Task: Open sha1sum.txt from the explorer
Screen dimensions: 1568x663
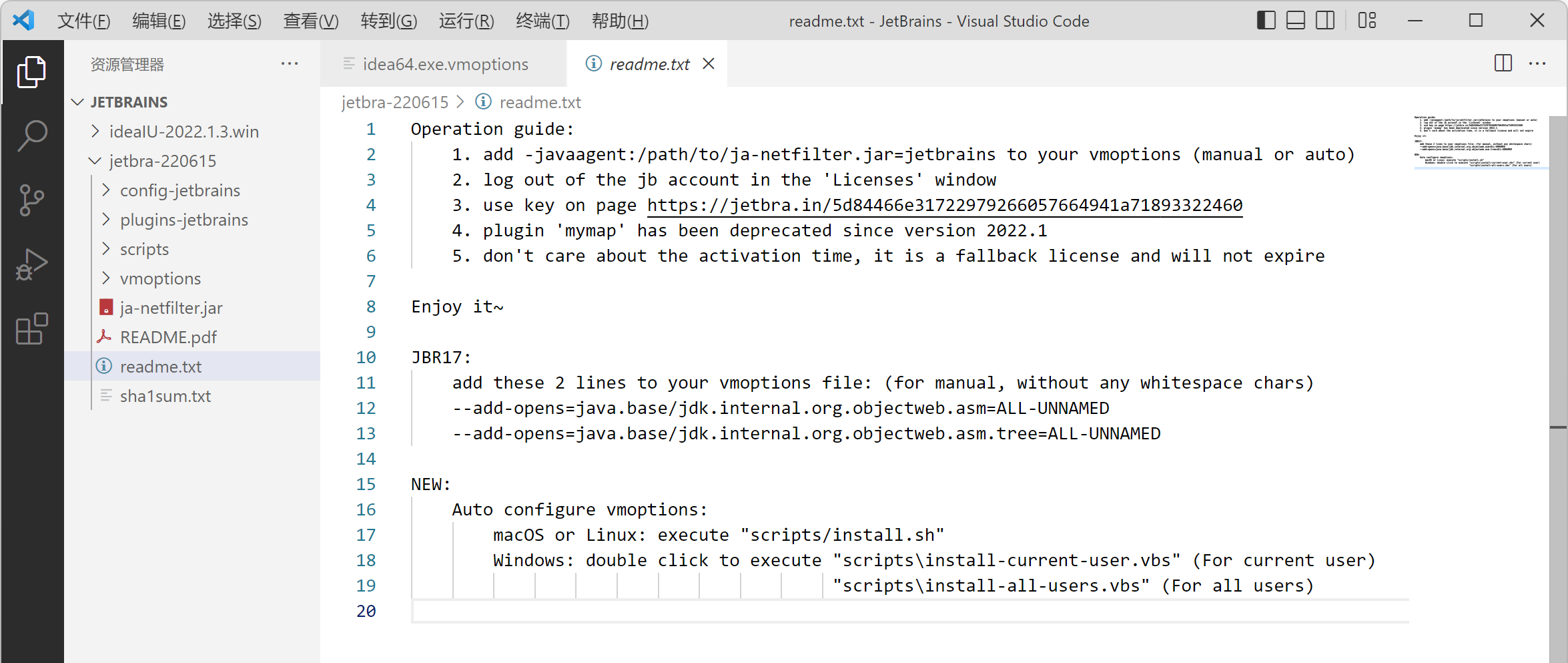Action: [x=193, y=395]
